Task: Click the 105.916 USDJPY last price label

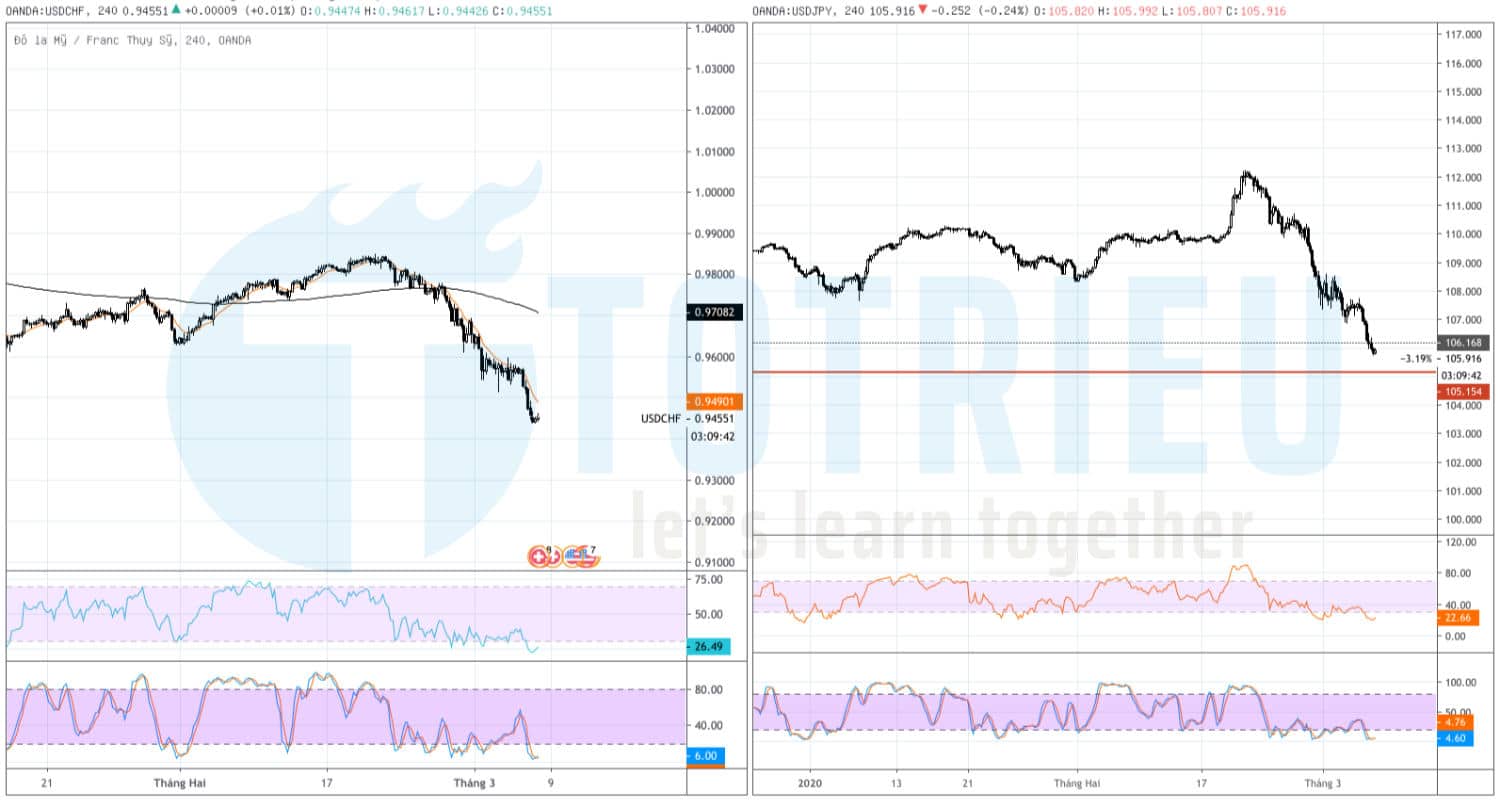Action: (1465, 358)
